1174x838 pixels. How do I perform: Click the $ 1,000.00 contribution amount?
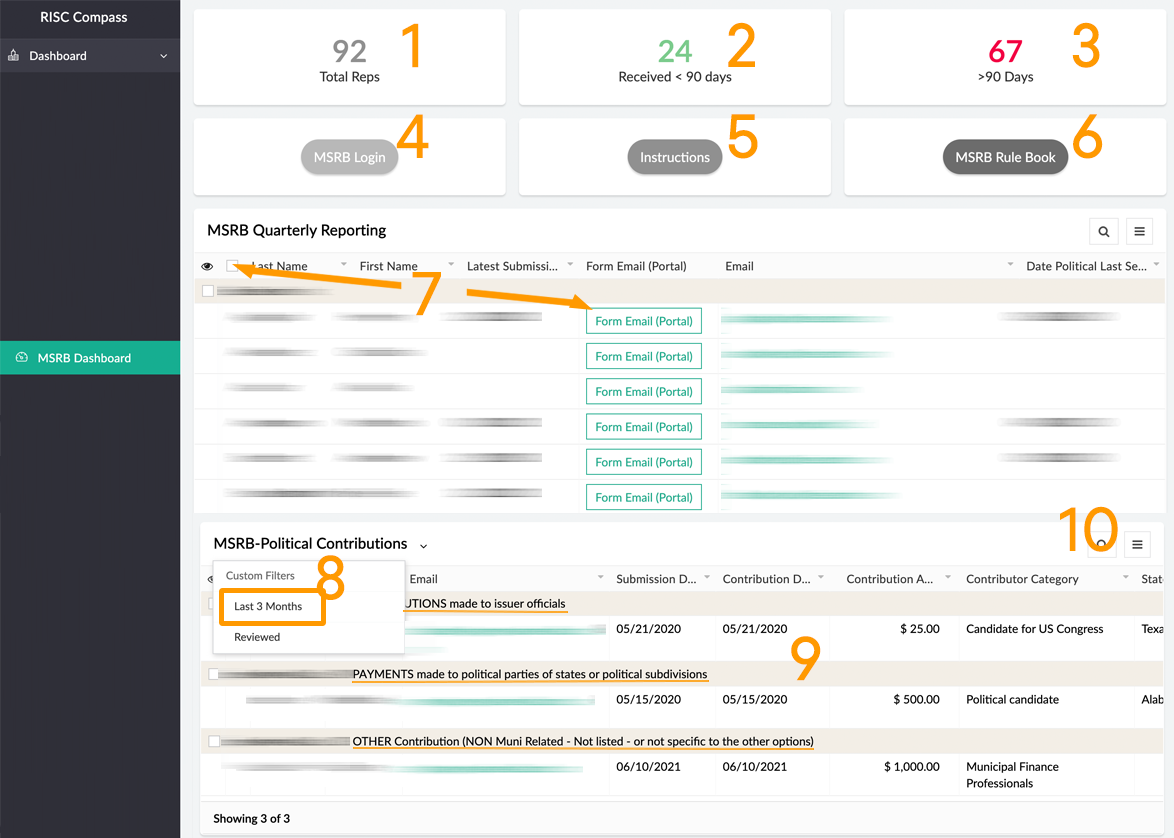[x=911, y=767]
